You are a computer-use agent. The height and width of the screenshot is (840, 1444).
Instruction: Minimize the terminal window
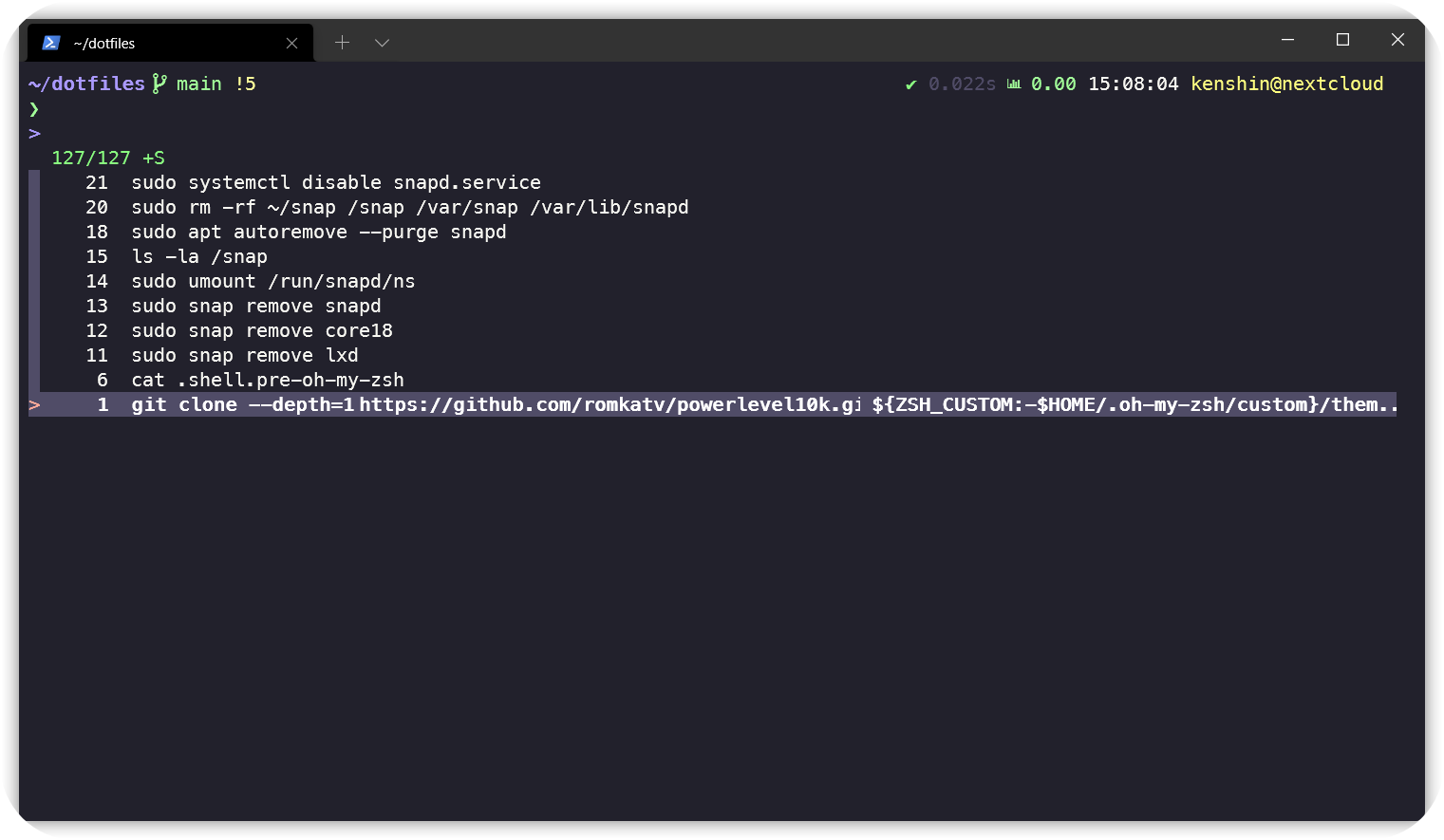tap(1287, 40)
